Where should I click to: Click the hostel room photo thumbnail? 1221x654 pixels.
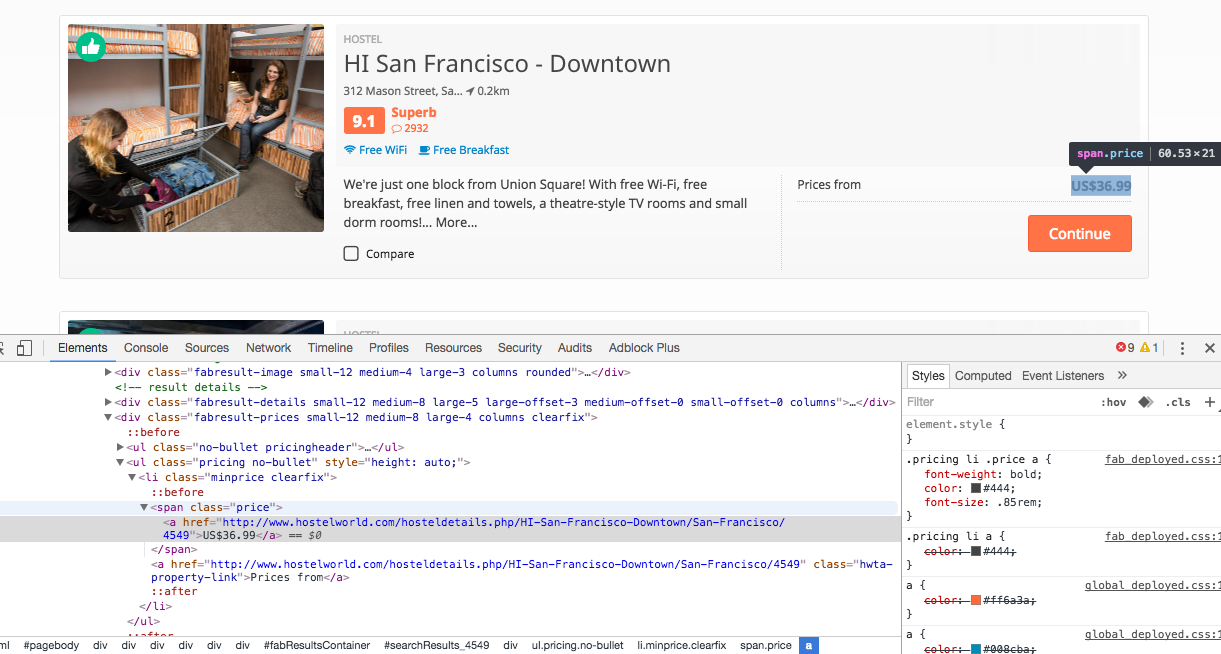tap(196, 128)
